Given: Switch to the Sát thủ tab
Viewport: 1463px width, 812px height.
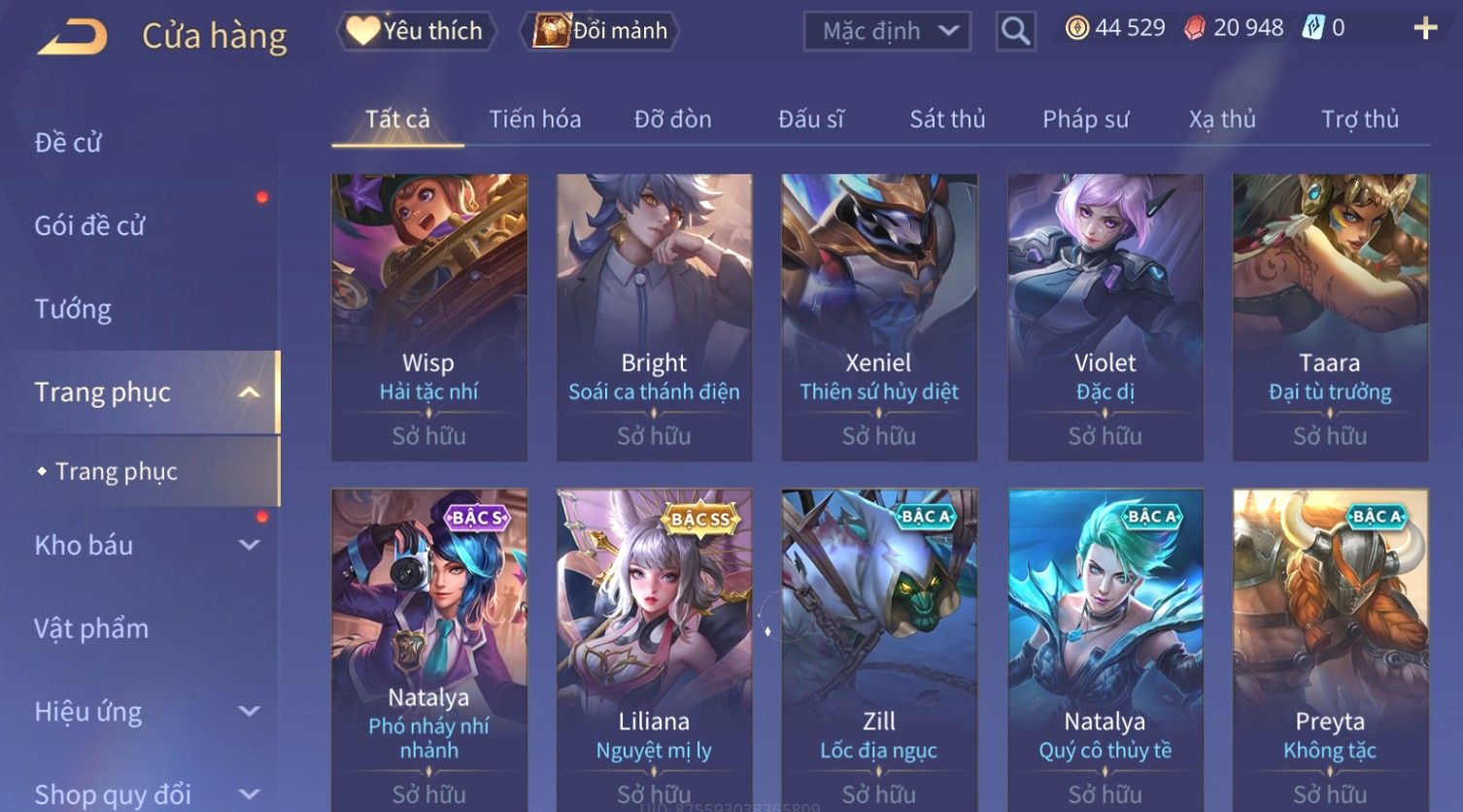Looking at the screenshot, I should click(947, 119).
